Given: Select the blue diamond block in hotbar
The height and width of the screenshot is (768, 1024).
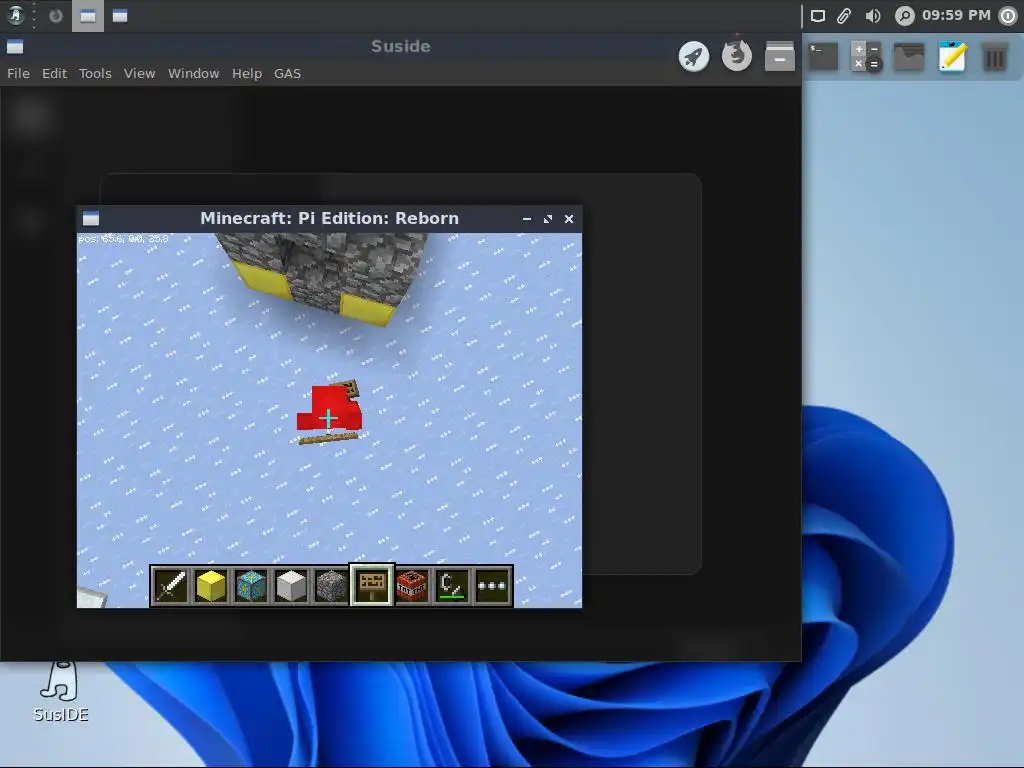Looking at the screenshot, I should click(251, 586).
